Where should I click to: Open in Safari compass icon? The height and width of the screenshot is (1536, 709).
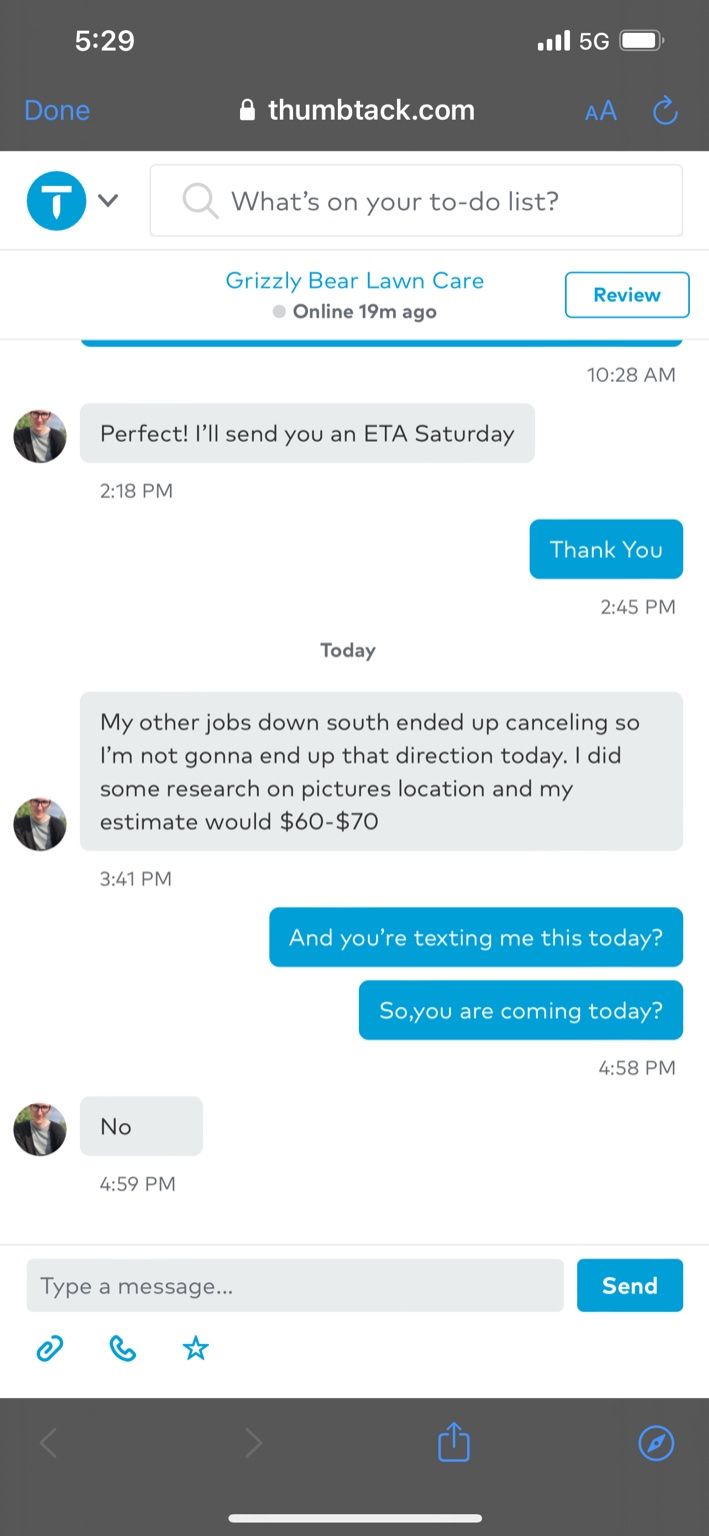click(x=656, y=1443)
